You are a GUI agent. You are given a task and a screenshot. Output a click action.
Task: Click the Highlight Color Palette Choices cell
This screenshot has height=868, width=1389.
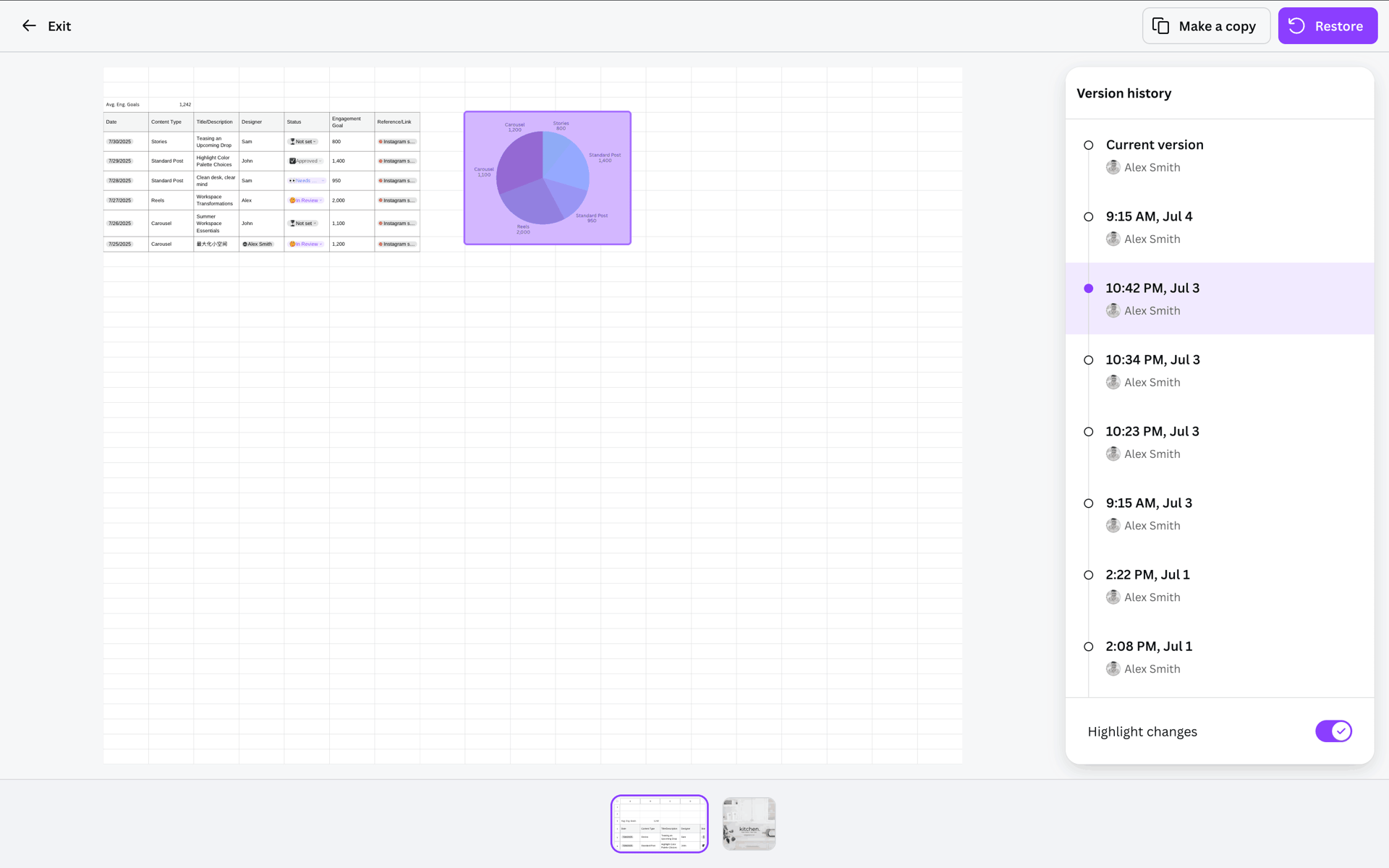[216, 161]
